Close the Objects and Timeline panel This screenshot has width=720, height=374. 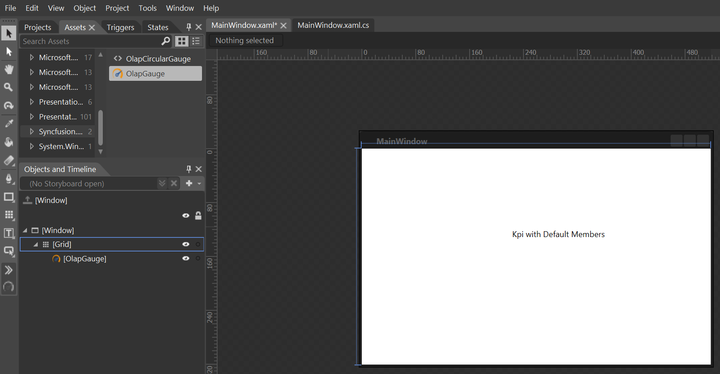click(x=198, y=169)
